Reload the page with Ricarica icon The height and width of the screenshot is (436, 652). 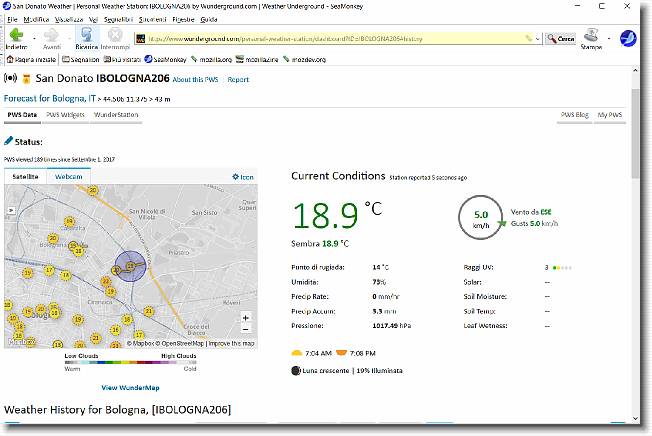coord(86,34)
